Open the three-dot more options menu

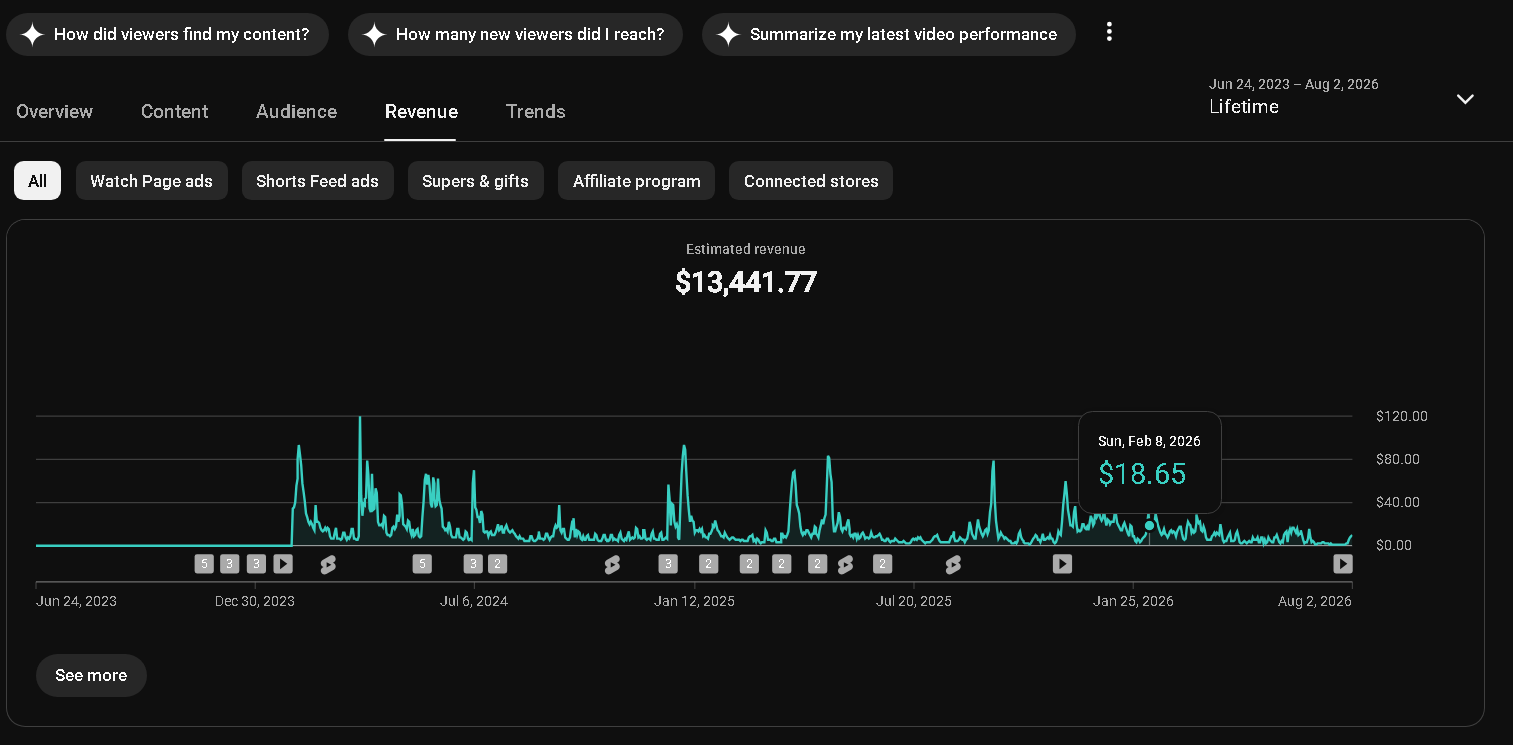[1108, 32]
